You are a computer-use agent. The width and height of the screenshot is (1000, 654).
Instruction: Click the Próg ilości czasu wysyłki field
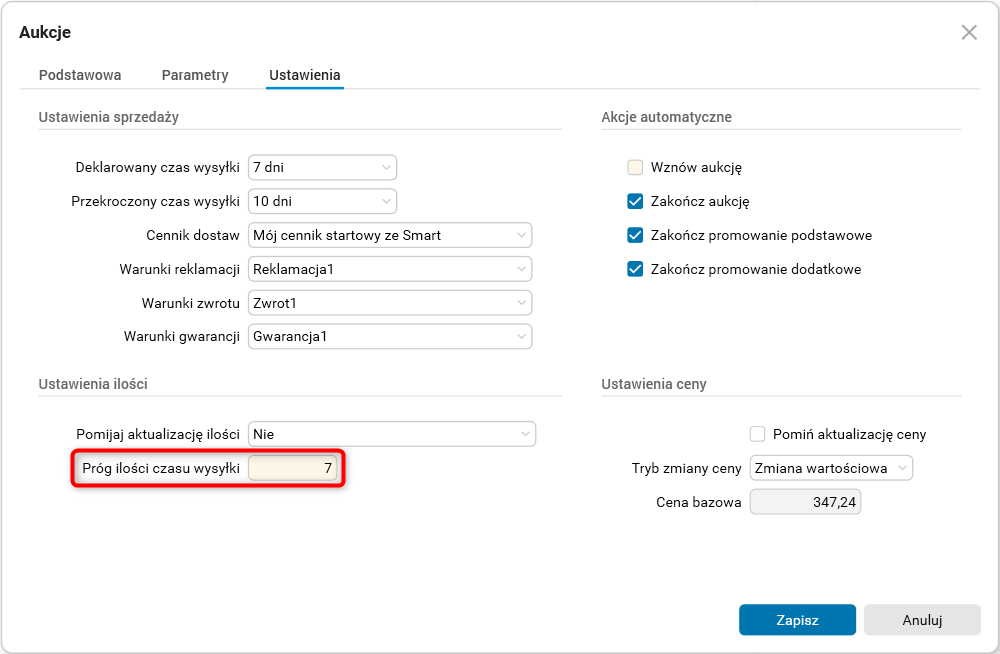[294, 468]
